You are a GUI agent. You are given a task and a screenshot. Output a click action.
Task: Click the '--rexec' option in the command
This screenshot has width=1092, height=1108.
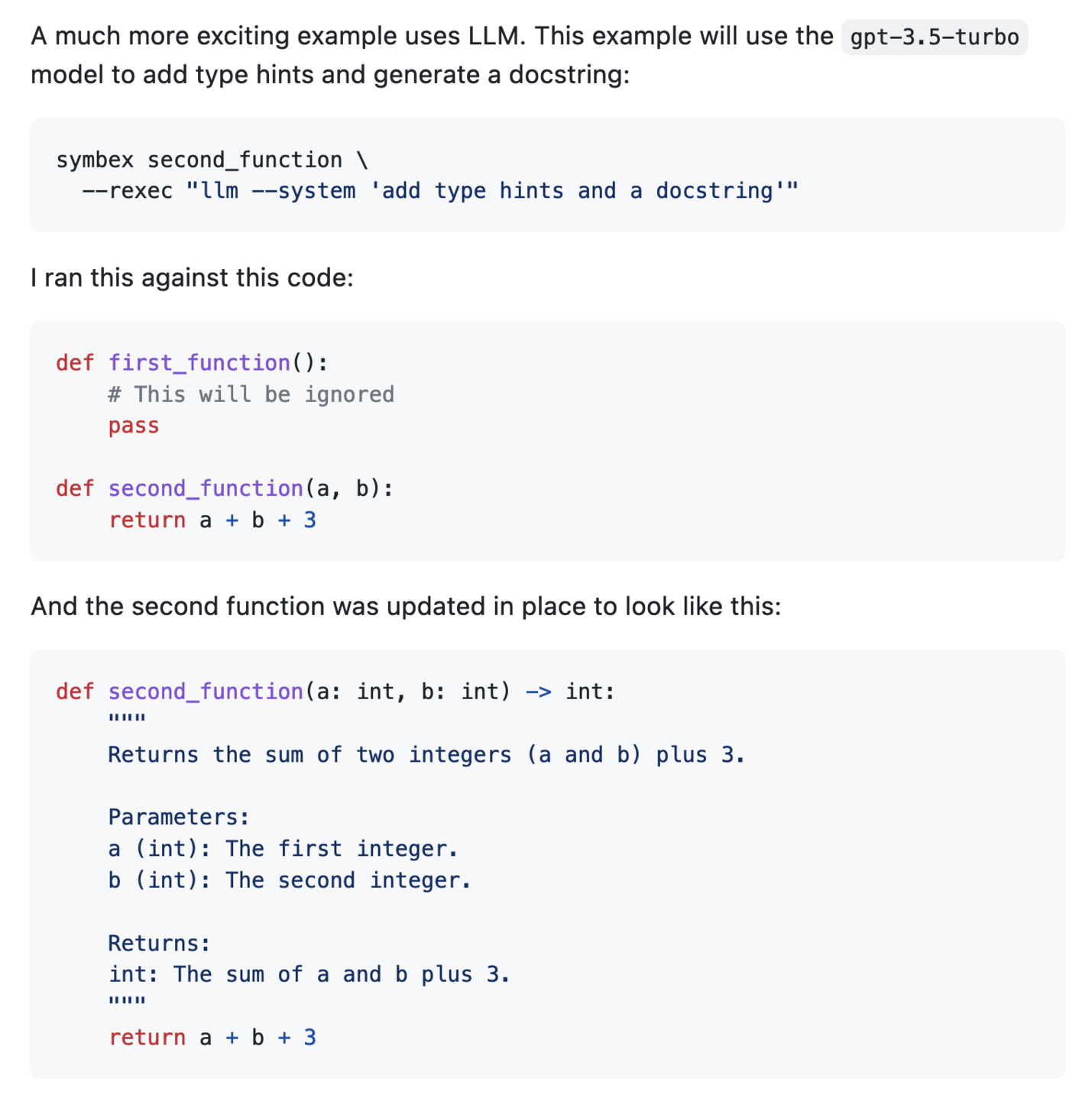[x=128, y=191]
